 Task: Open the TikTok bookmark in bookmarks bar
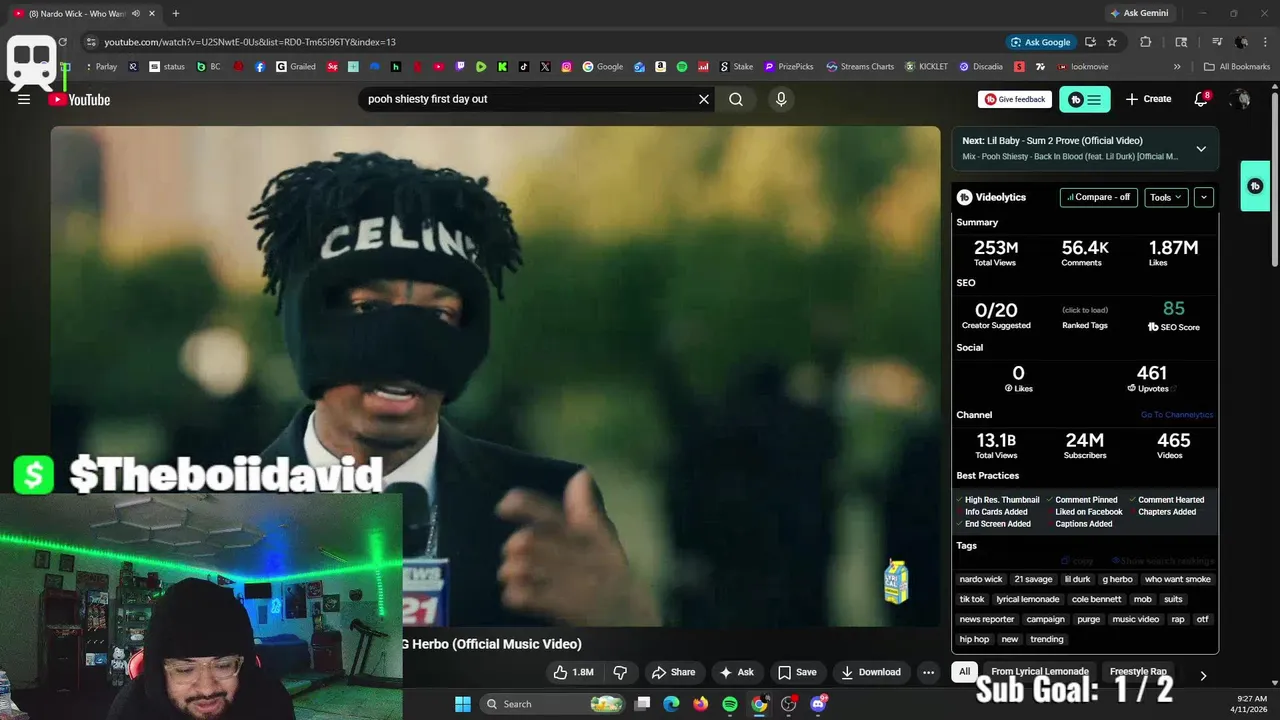pyautogui.click(x=524, y=67)
